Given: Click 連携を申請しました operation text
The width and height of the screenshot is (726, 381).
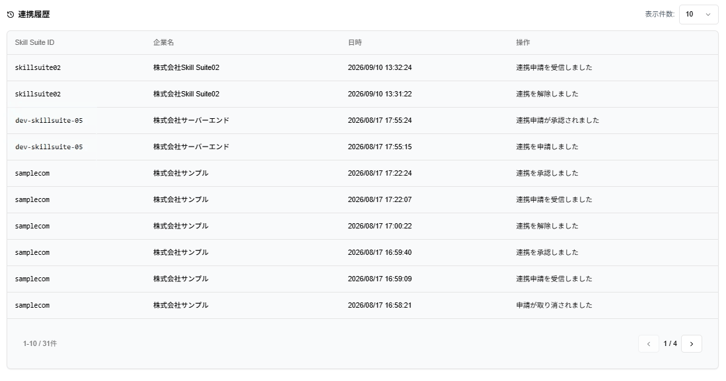Looking at the screenshot, I should (x=547, y=147).
